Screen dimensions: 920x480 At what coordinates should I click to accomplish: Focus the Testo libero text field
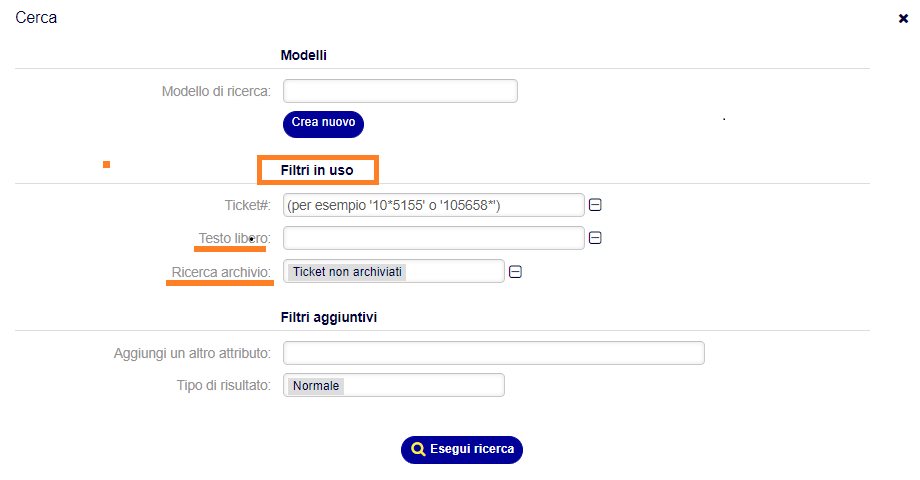coord(434,238)
